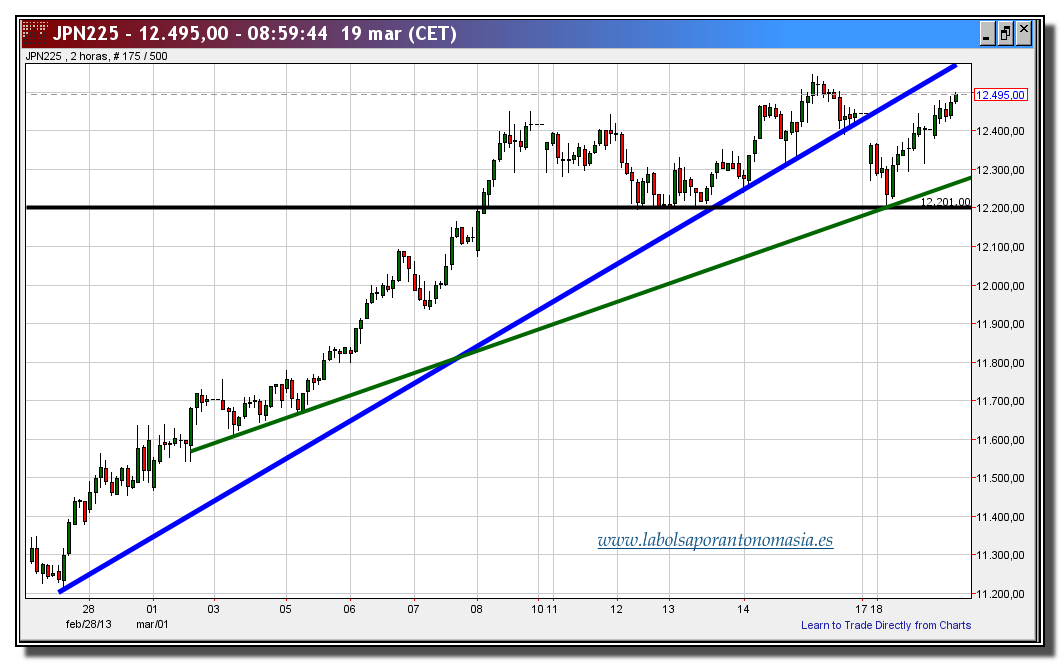Click the title text JPN225 - 12.495,00
Screen dimensions: 1060x662
click(x=141, y=33)
